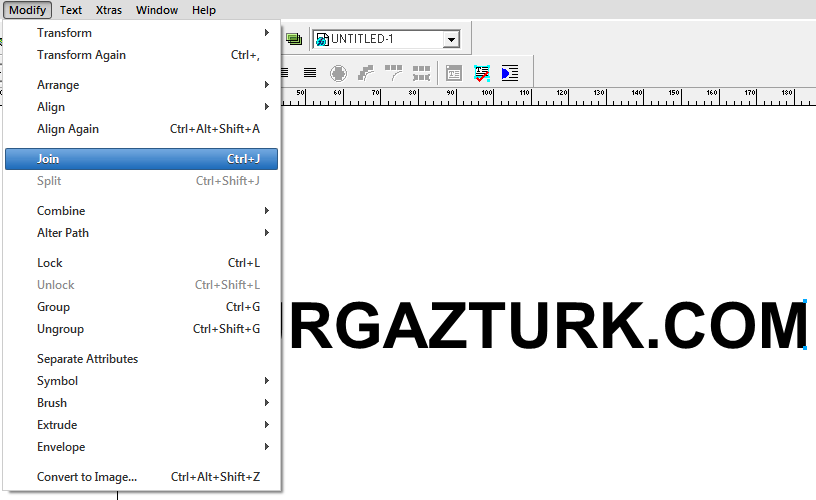
Task: Choose Transform Again
Action: click(x=142, y=55)
